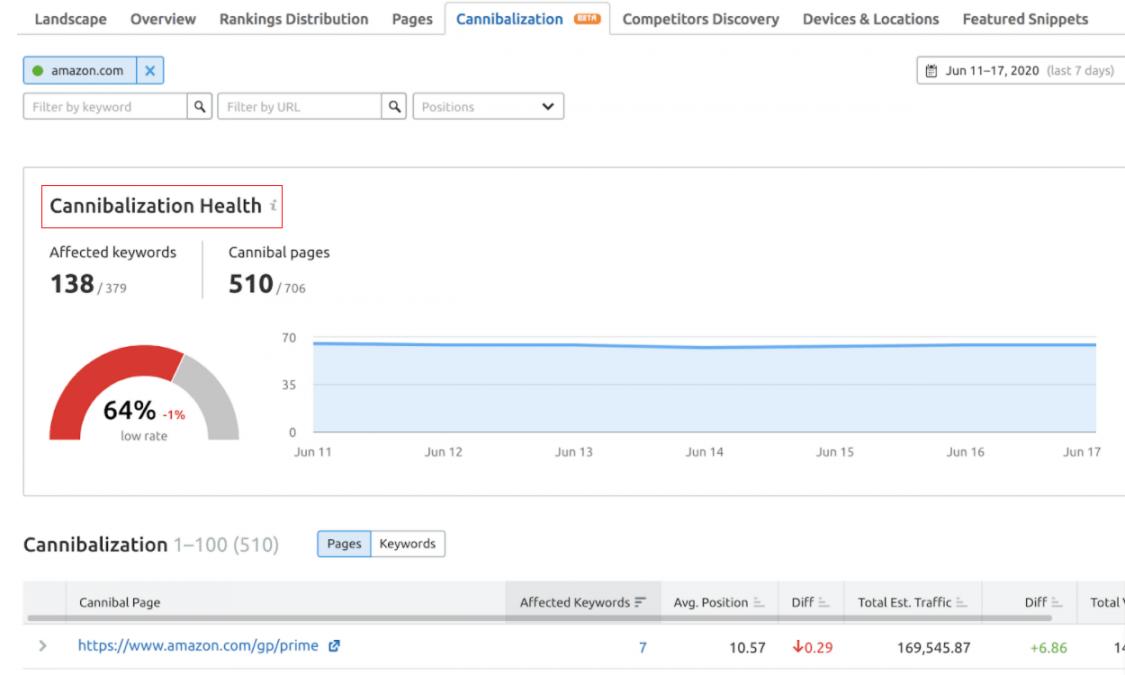Viewport: 1125px width, 675px height.
Task: Click the Filter by URL field
Action: pyautogui.click(x=300, y=106)
